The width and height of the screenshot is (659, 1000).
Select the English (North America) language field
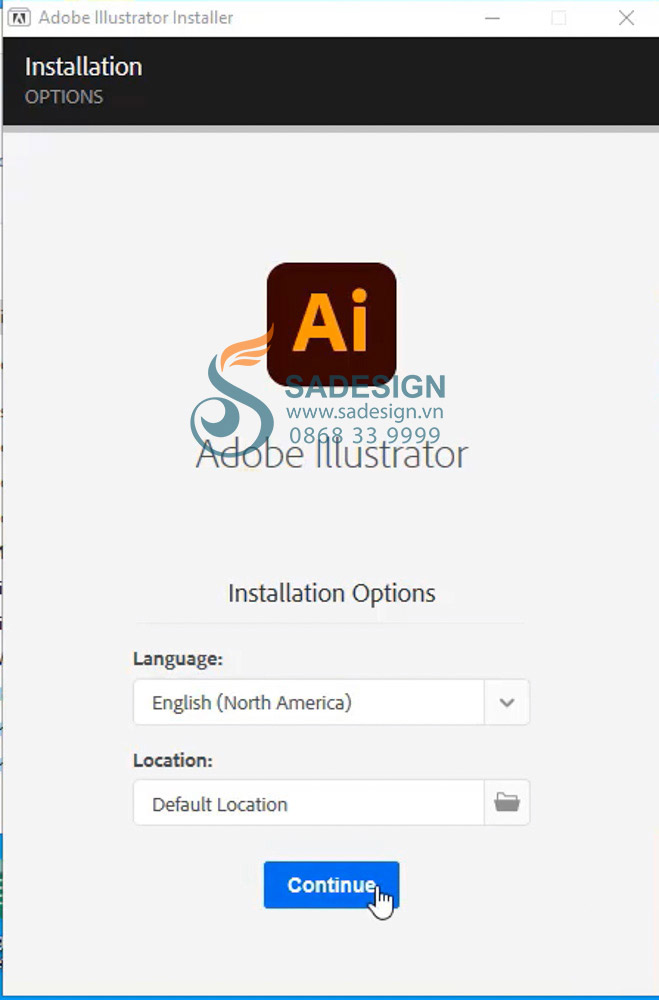coord(309,702)
